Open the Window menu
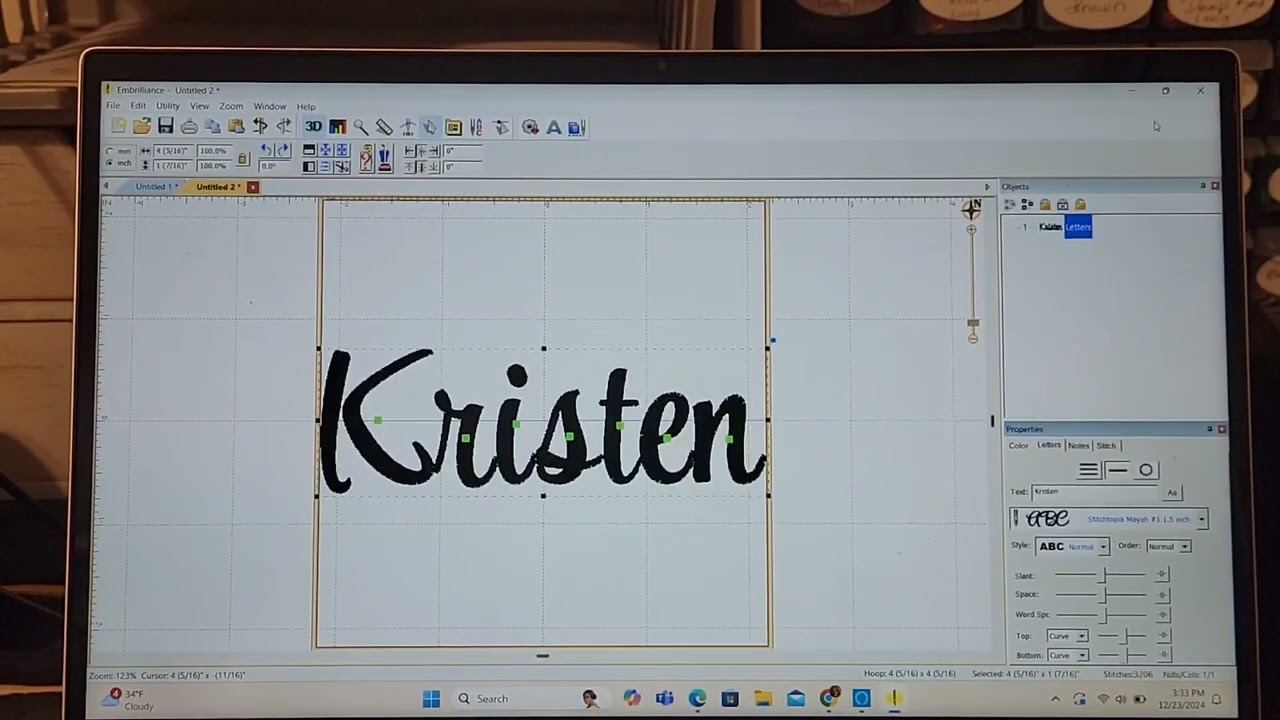Image resolution: width=1280 pixels, height=720 pixels. 269,106
